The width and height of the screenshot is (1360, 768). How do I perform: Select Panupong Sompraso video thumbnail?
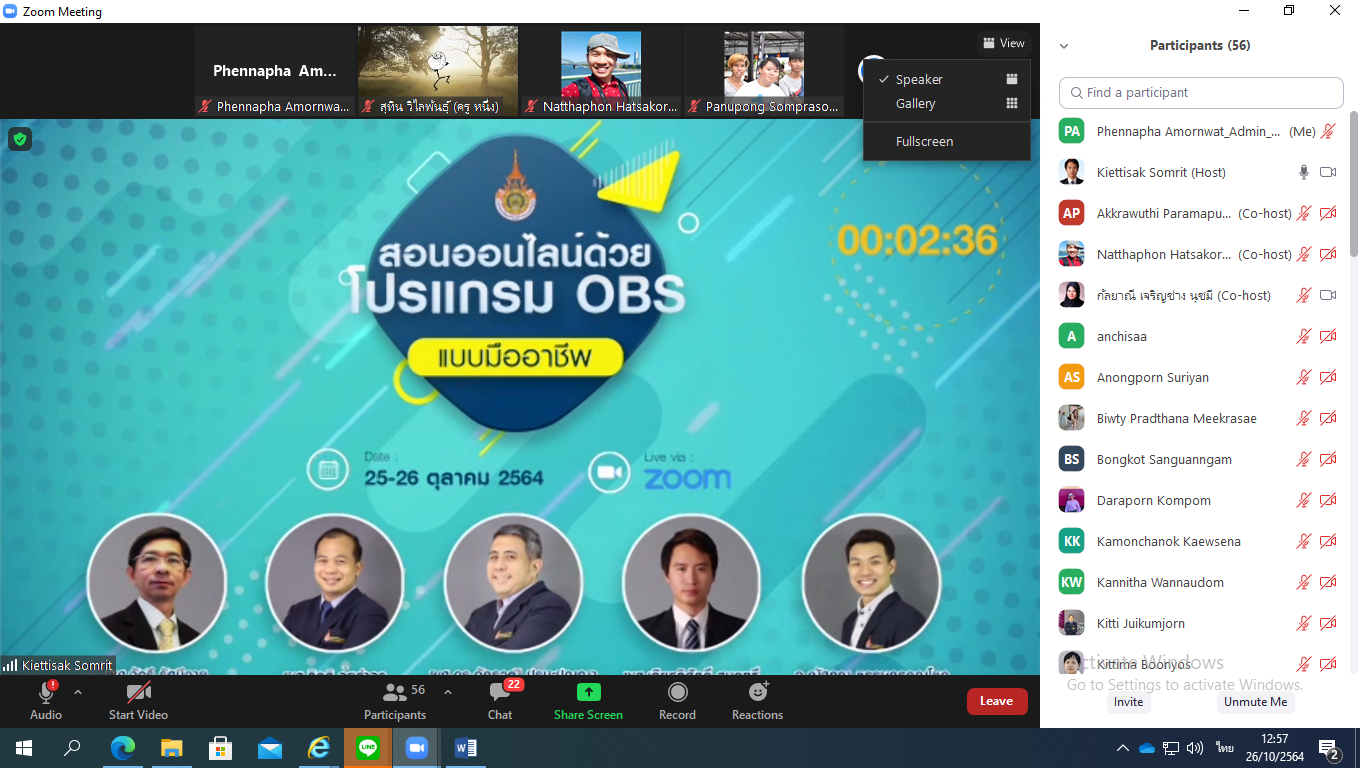tap(764, 72)
